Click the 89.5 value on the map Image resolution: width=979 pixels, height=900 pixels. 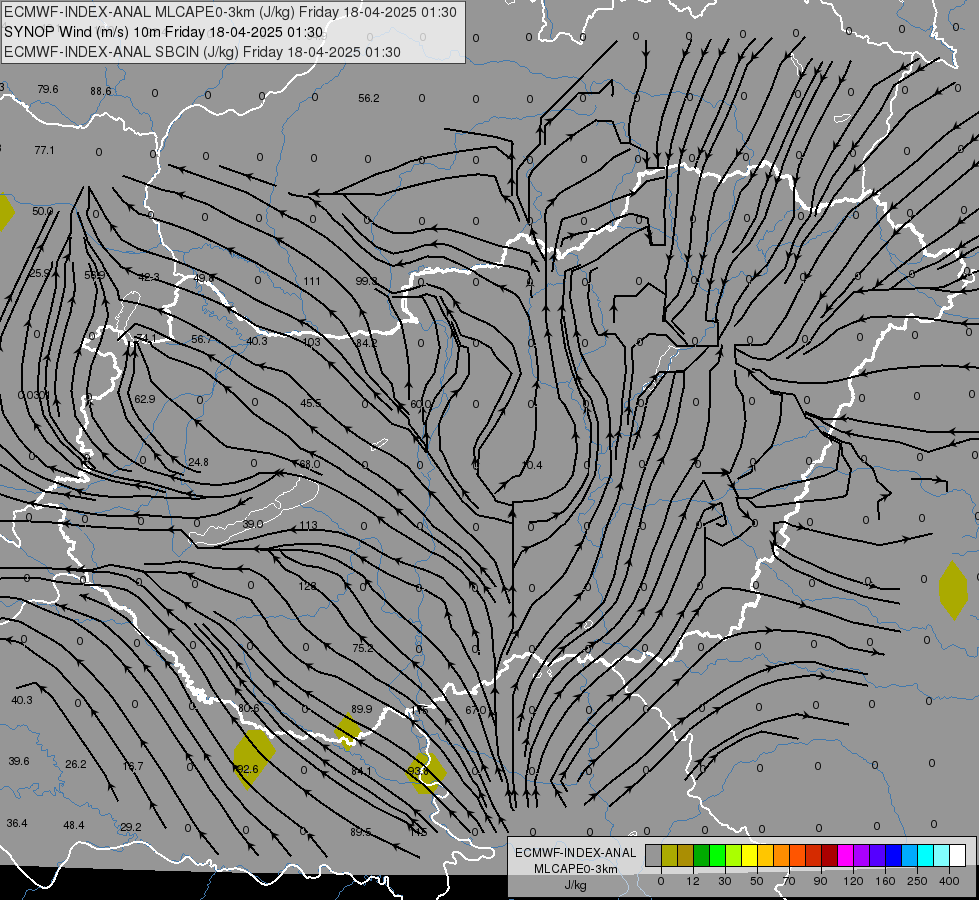(360, 832)
